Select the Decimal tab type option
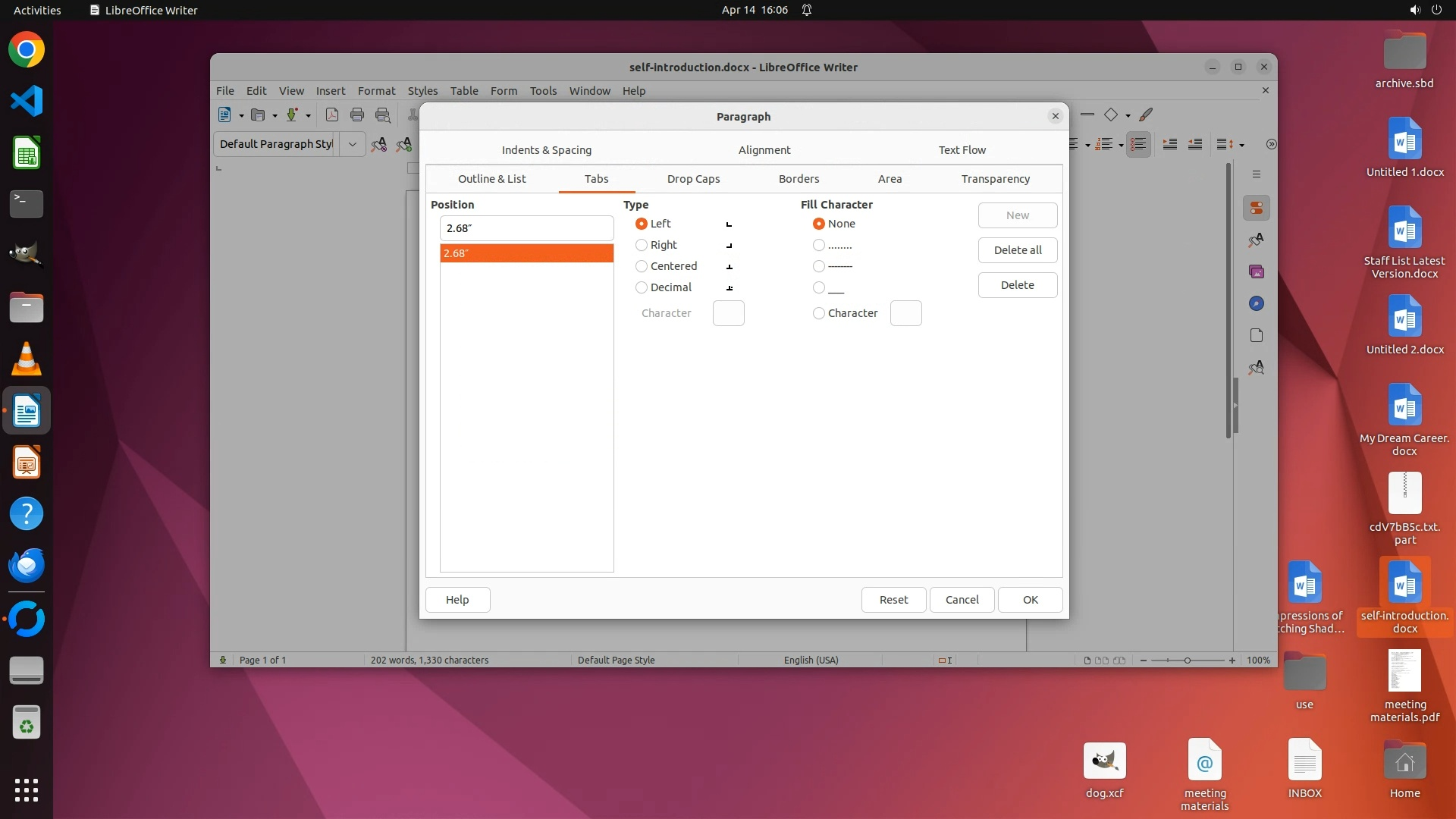 click(642, 287)
